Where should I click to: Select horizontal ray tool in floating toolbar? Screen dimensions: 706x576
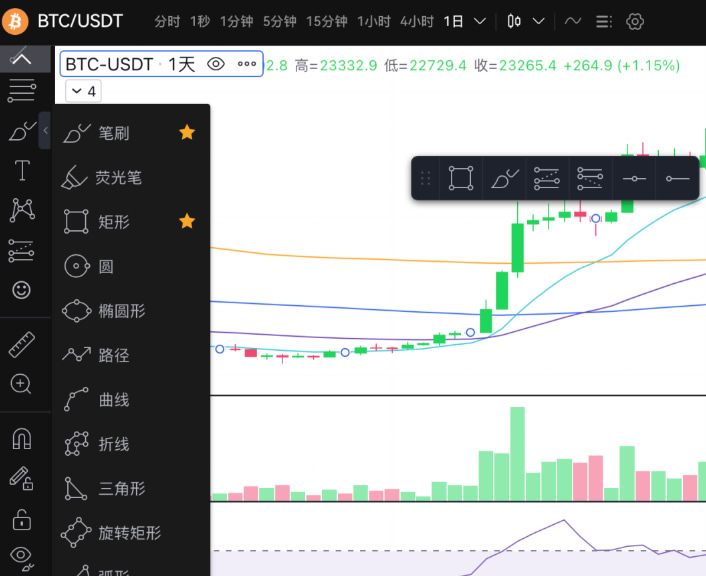click(677, 179)
